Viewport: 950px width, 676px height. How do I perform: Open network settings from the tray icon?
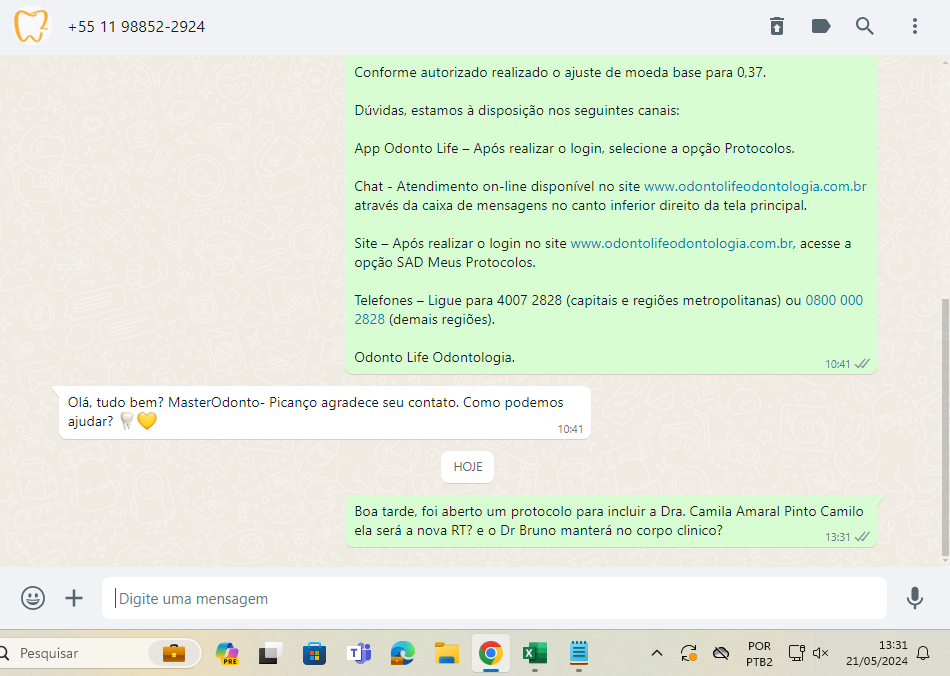click(796, 653)
